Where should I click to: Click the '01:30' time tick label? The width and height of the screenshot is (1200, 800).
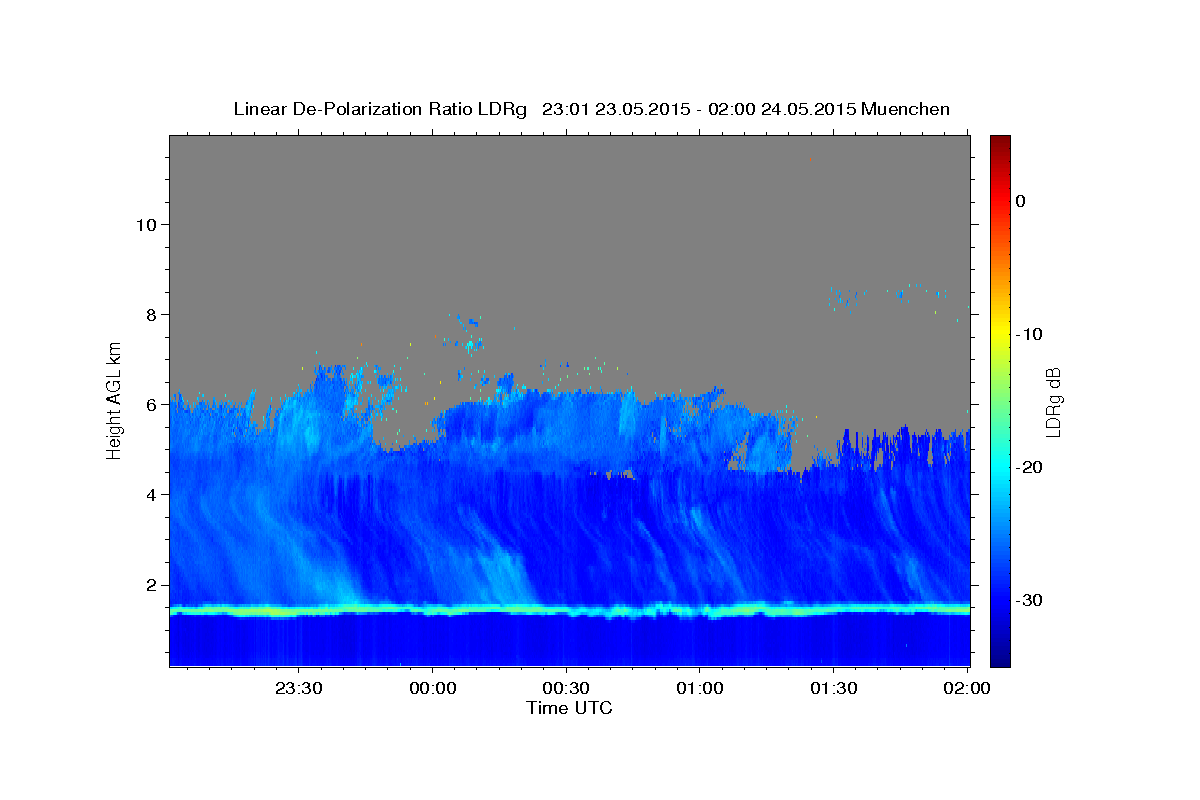coord(833,689)
